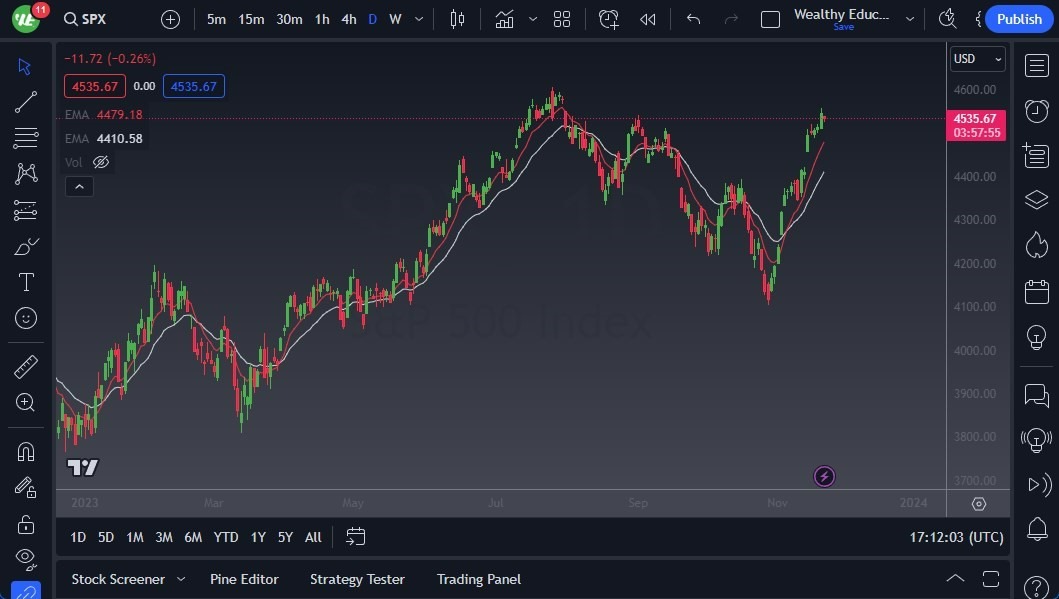Select the Zoom In tool

click(x=25, y=403)
